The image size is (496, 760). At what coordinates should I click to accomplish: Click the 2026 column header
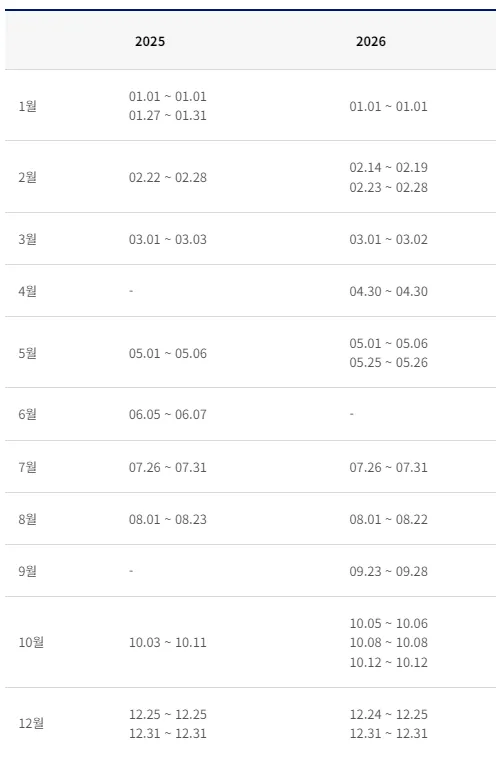(371, 41)
